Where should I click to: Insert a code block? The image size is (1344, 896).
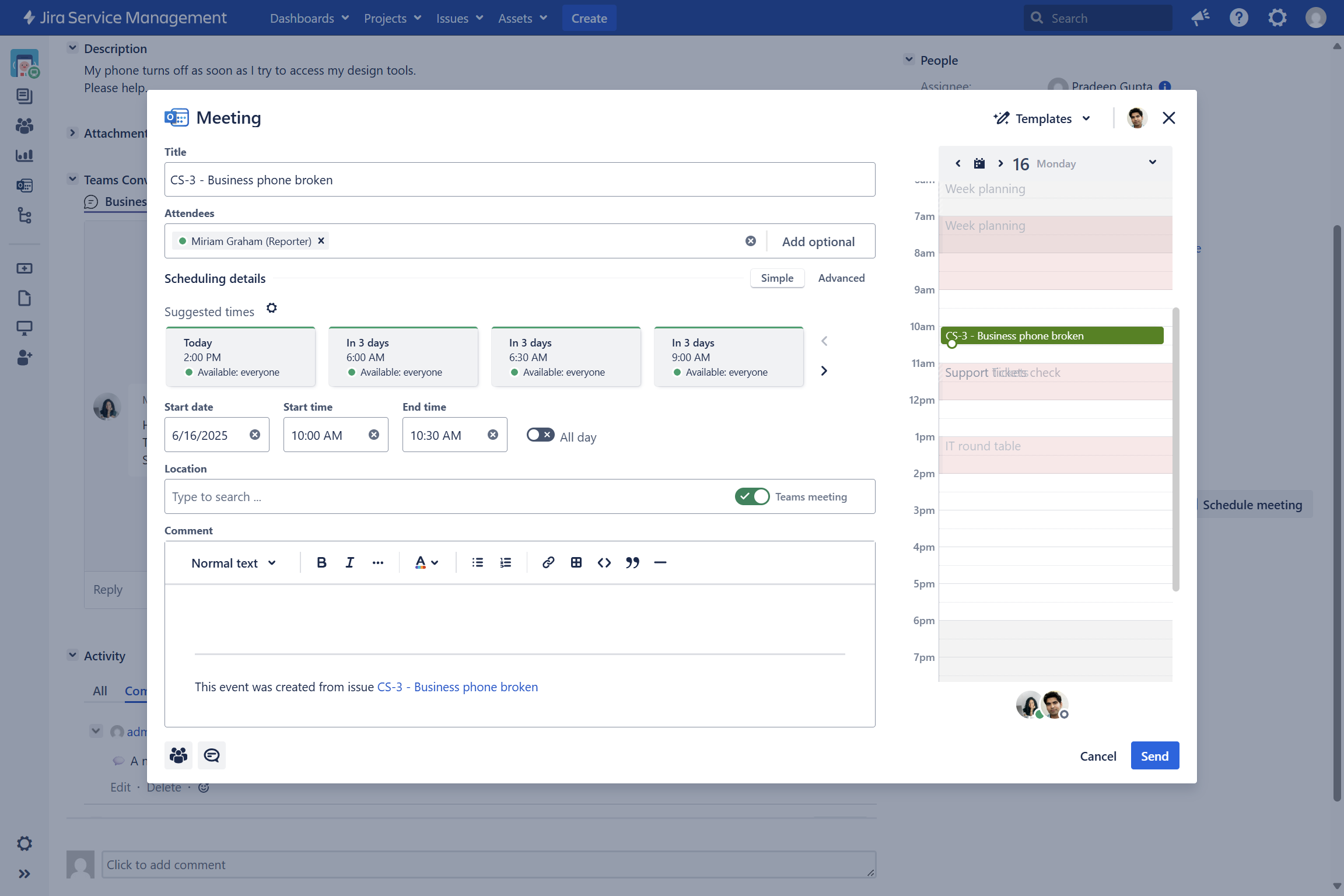(x=604, y=562)
